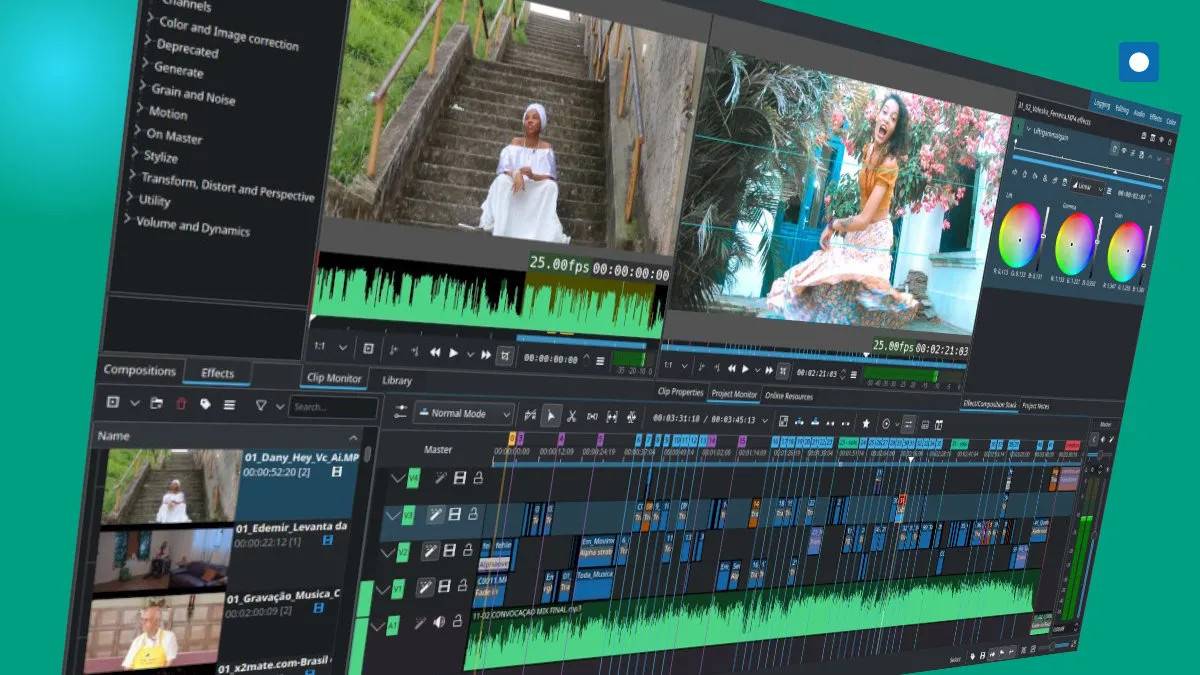This screenshot has height=675, width=1200.
Task: Toggle video visibility on track V1
Action: point(444,588)
